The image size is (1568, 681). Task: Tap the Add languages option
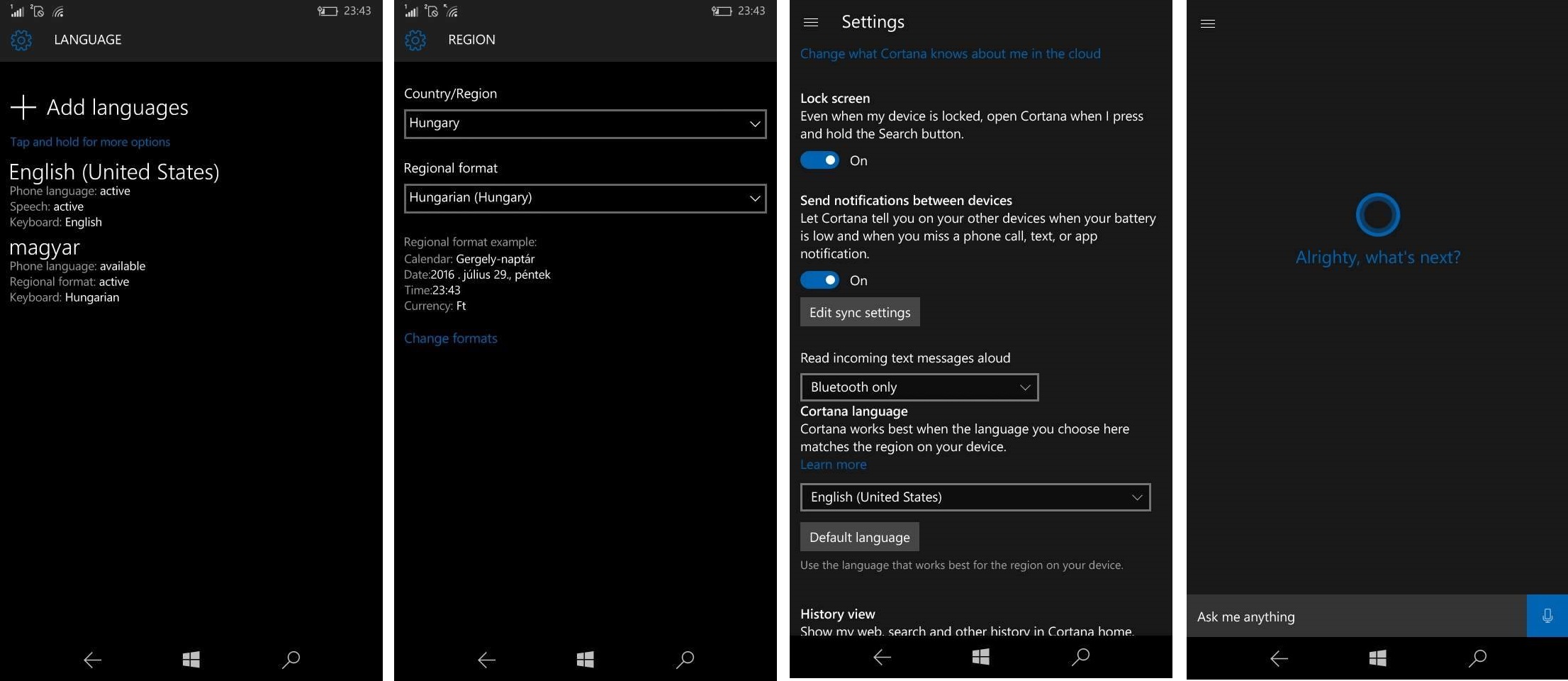pos(99,107)
